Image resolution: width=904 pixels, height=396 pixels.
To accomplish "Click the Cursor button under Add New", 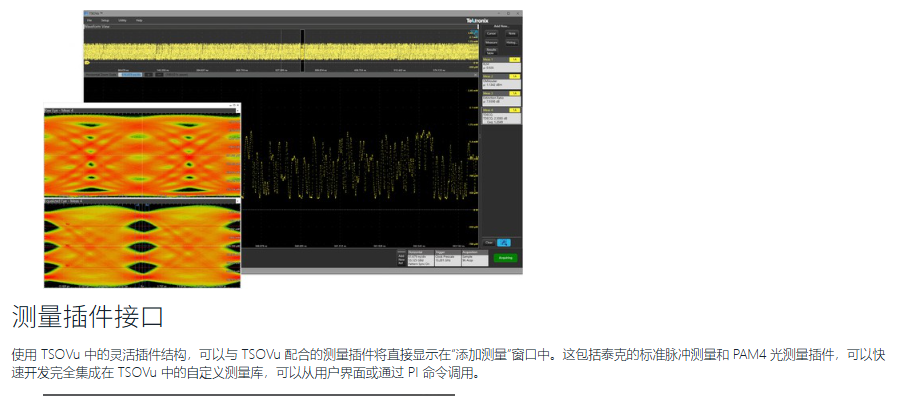I will point(491,33).
